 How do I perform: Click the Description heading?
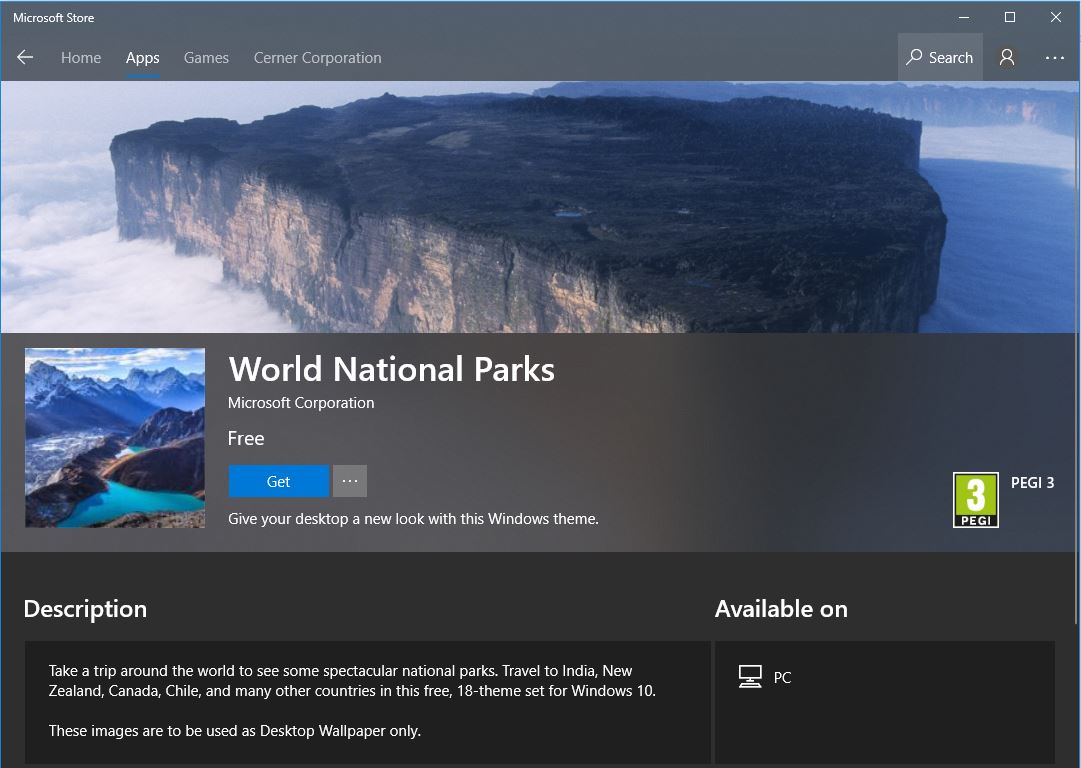(85, 608)
